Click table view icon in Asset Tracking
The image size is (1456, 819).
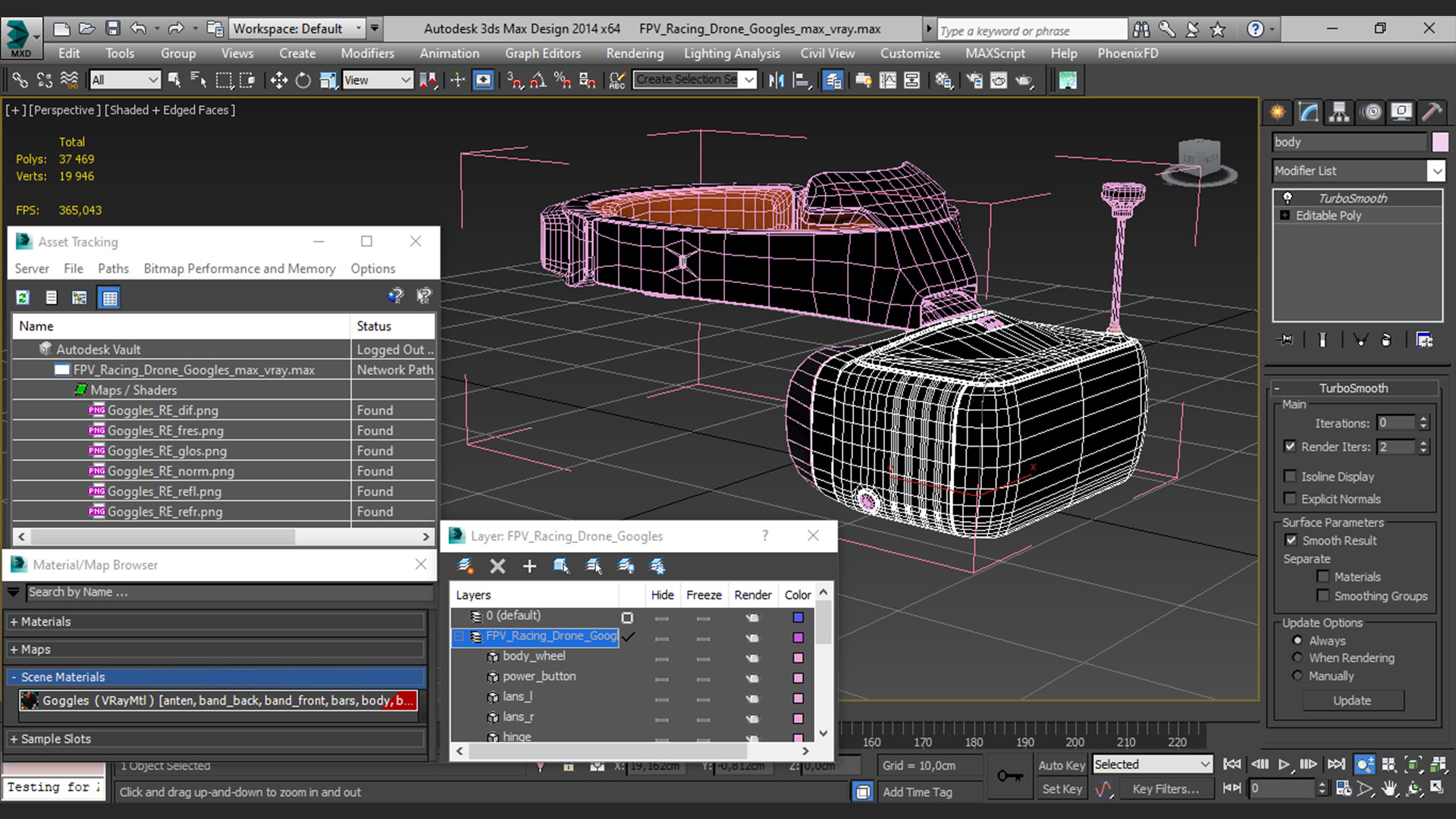point(109,297)
